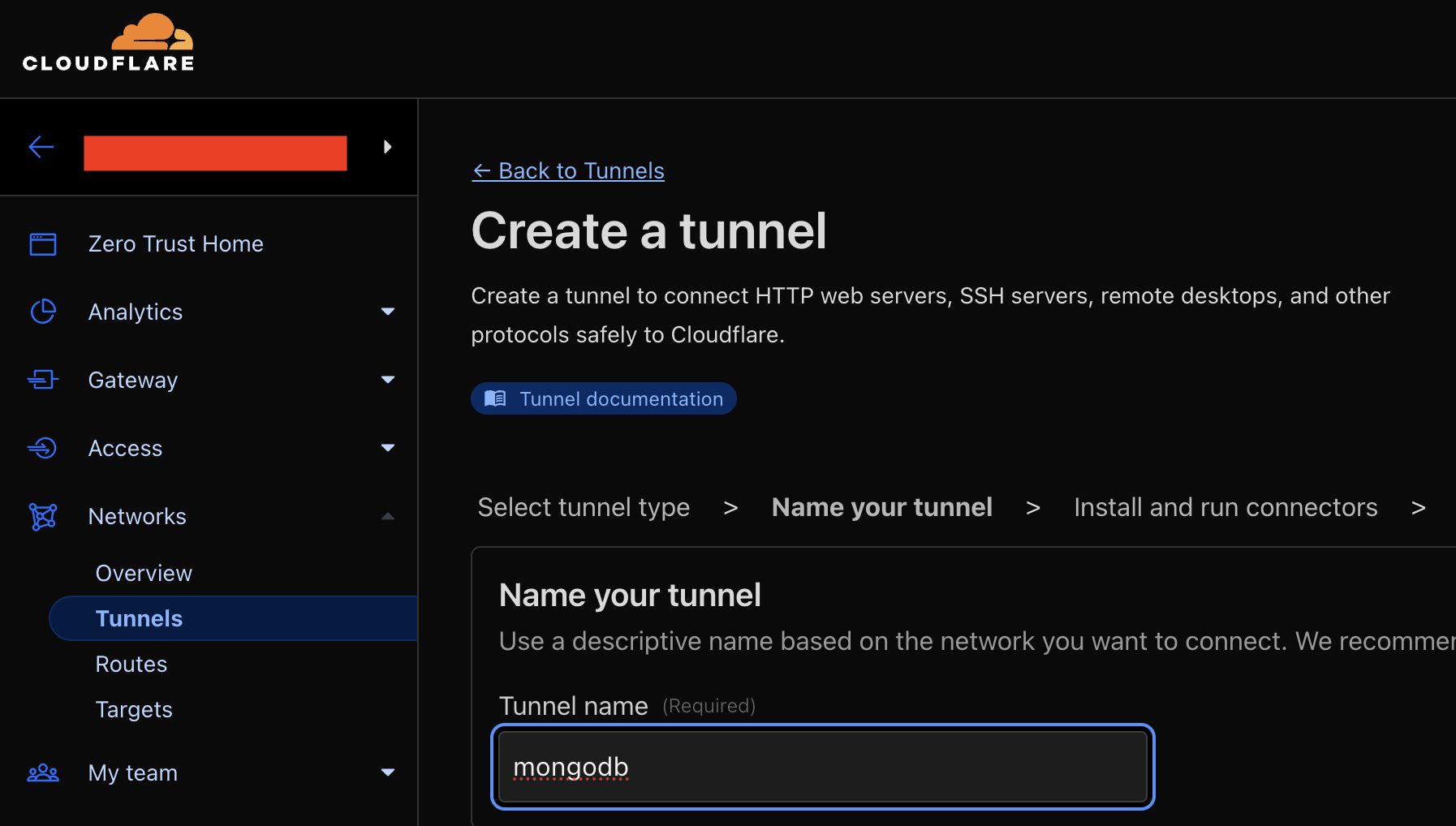This screenshot has width=1456, height=826.
Task: Click the Gateway icon
Action: tap(43, 380)
